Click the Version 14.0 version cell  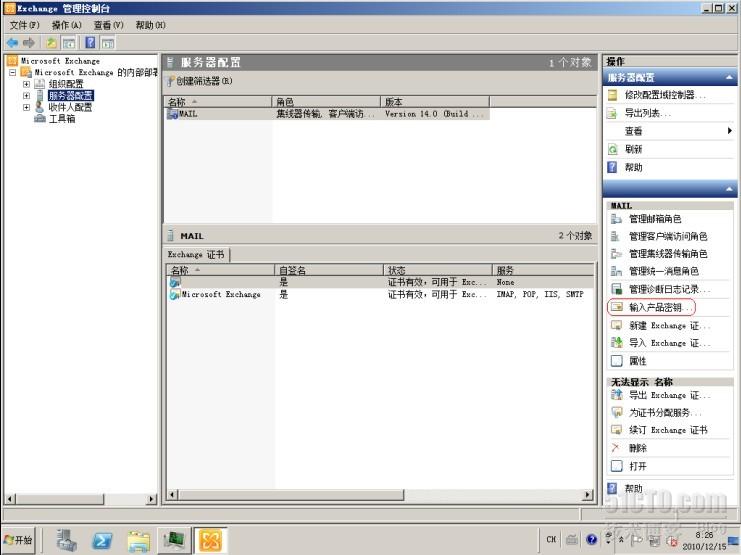coord(434,114)
